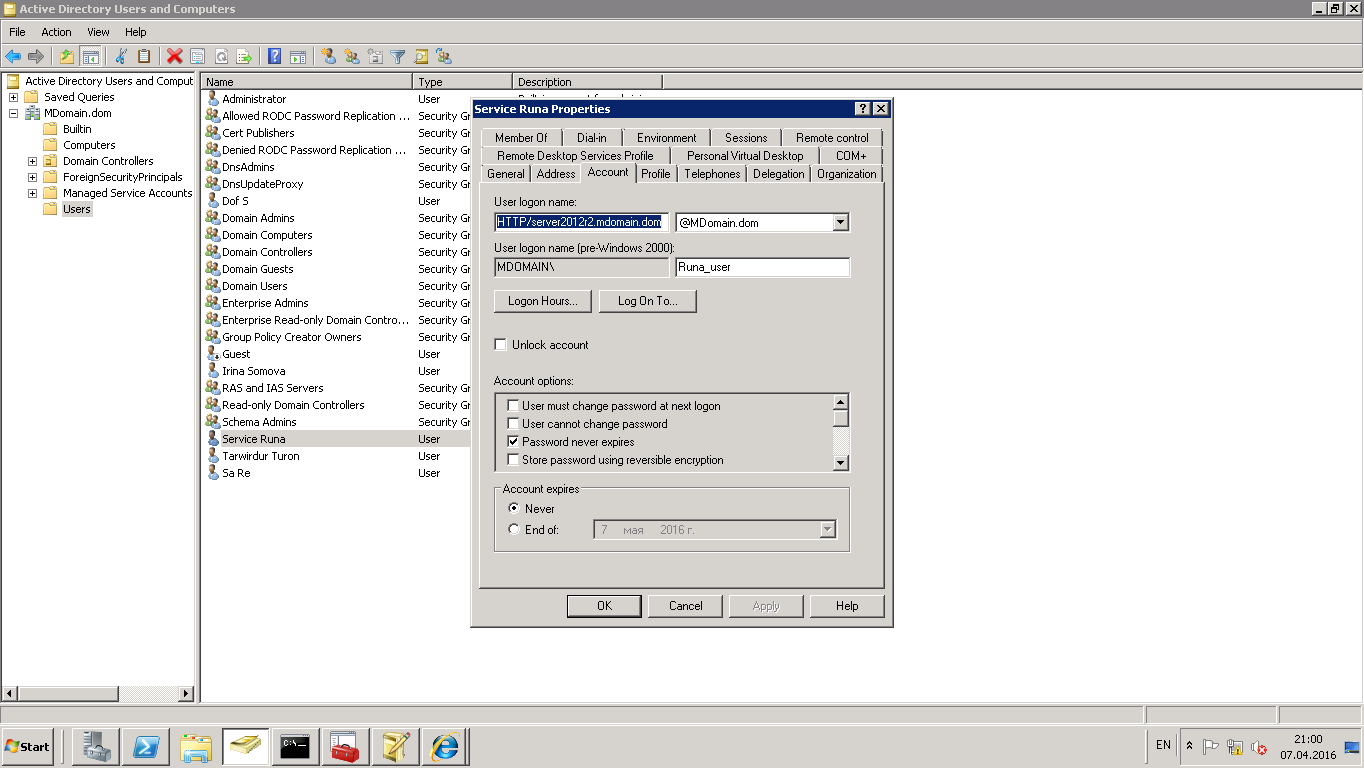
Task: Click the Runa_user pre-Windows 2000 logon field
Action: pyautogui.click(x=762, y=267)
